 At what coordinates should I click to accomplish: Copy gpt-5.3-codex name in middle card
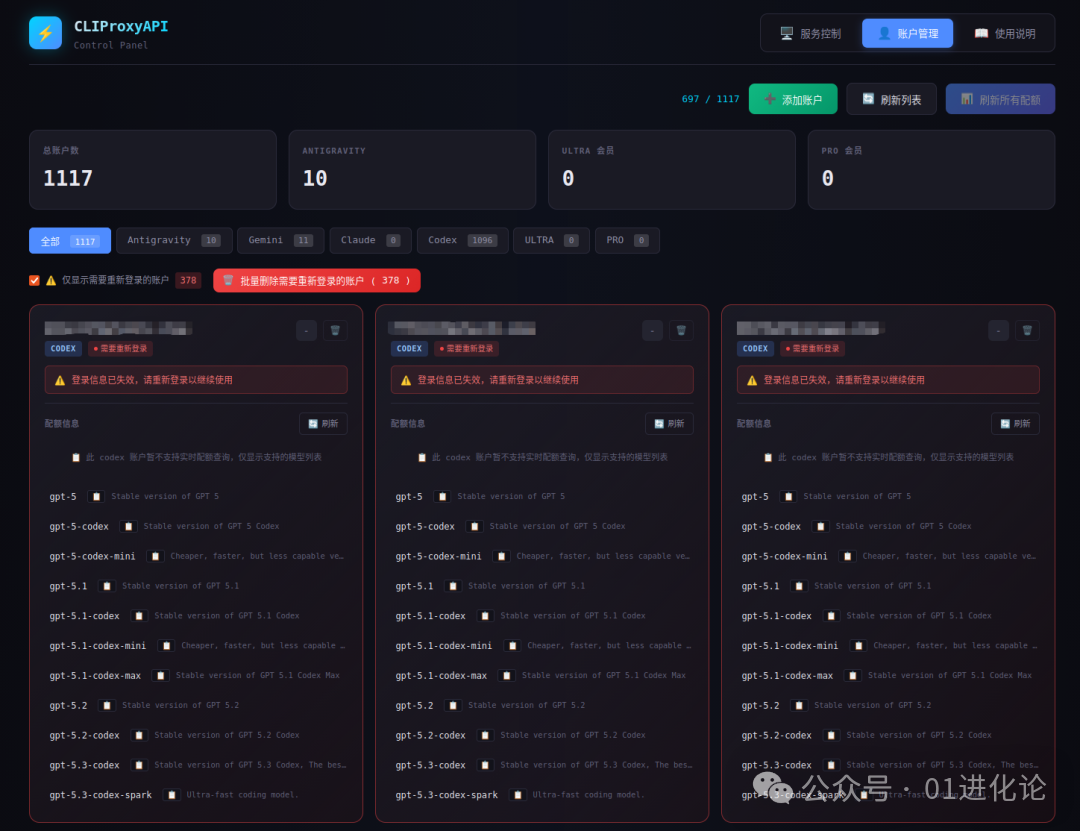pyautogui.click(x=485, y=766)
